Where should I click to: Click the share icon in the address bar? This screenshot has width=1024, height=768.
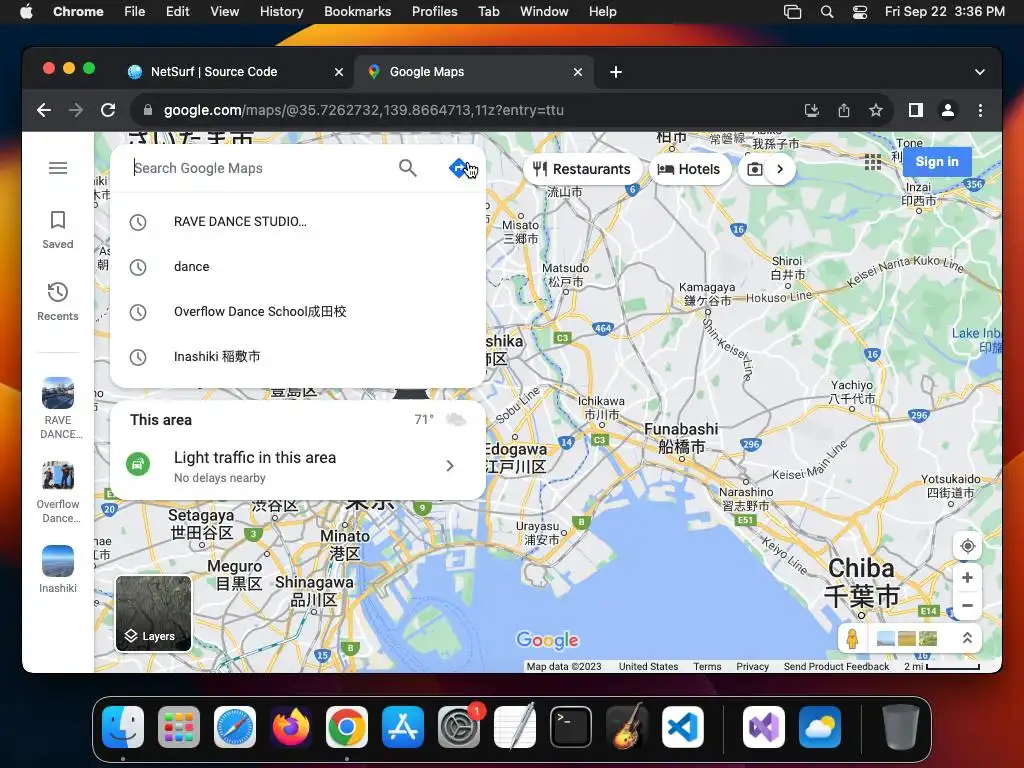click(844, 110)
